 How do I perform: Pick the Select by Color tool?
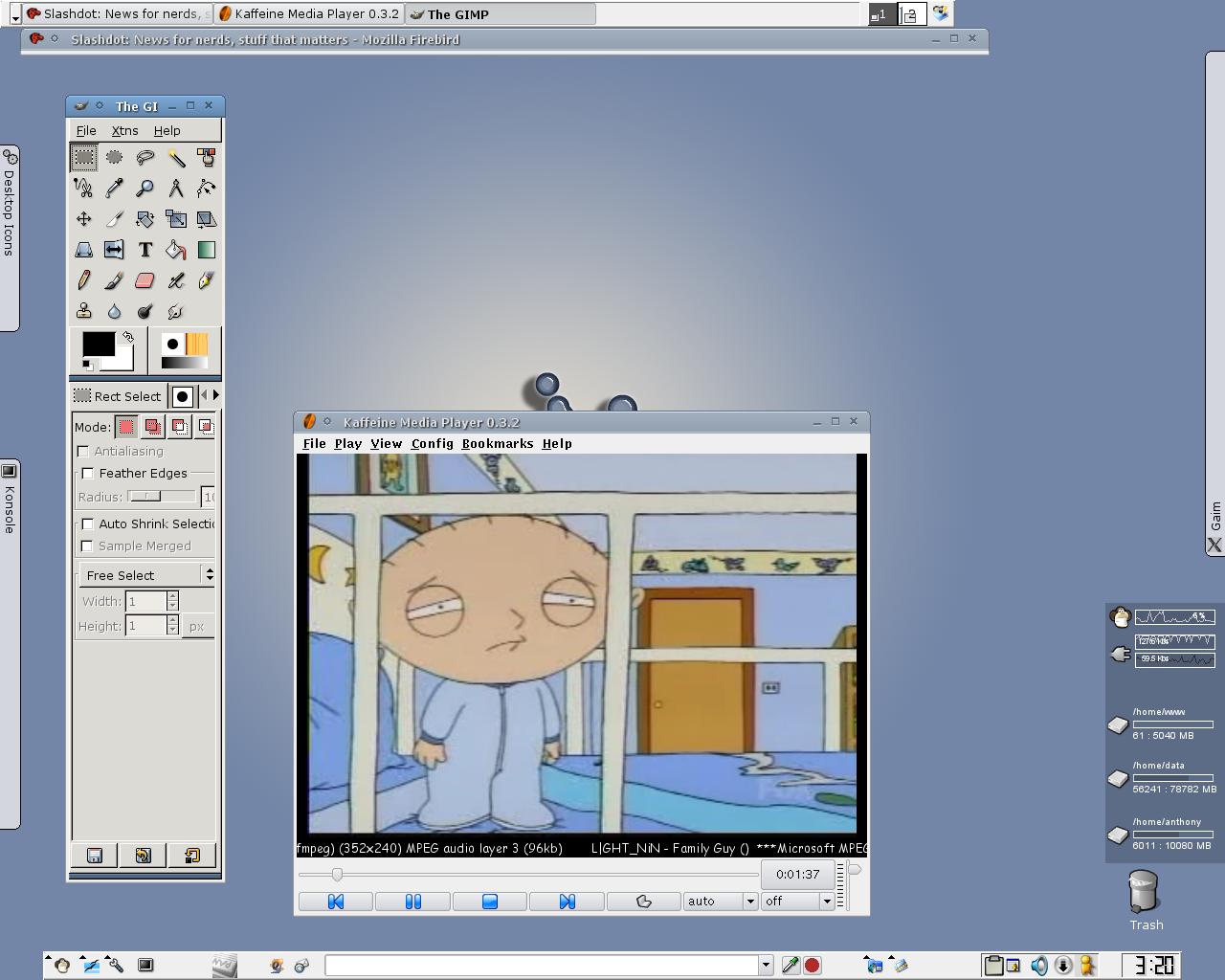pos(206,157)
